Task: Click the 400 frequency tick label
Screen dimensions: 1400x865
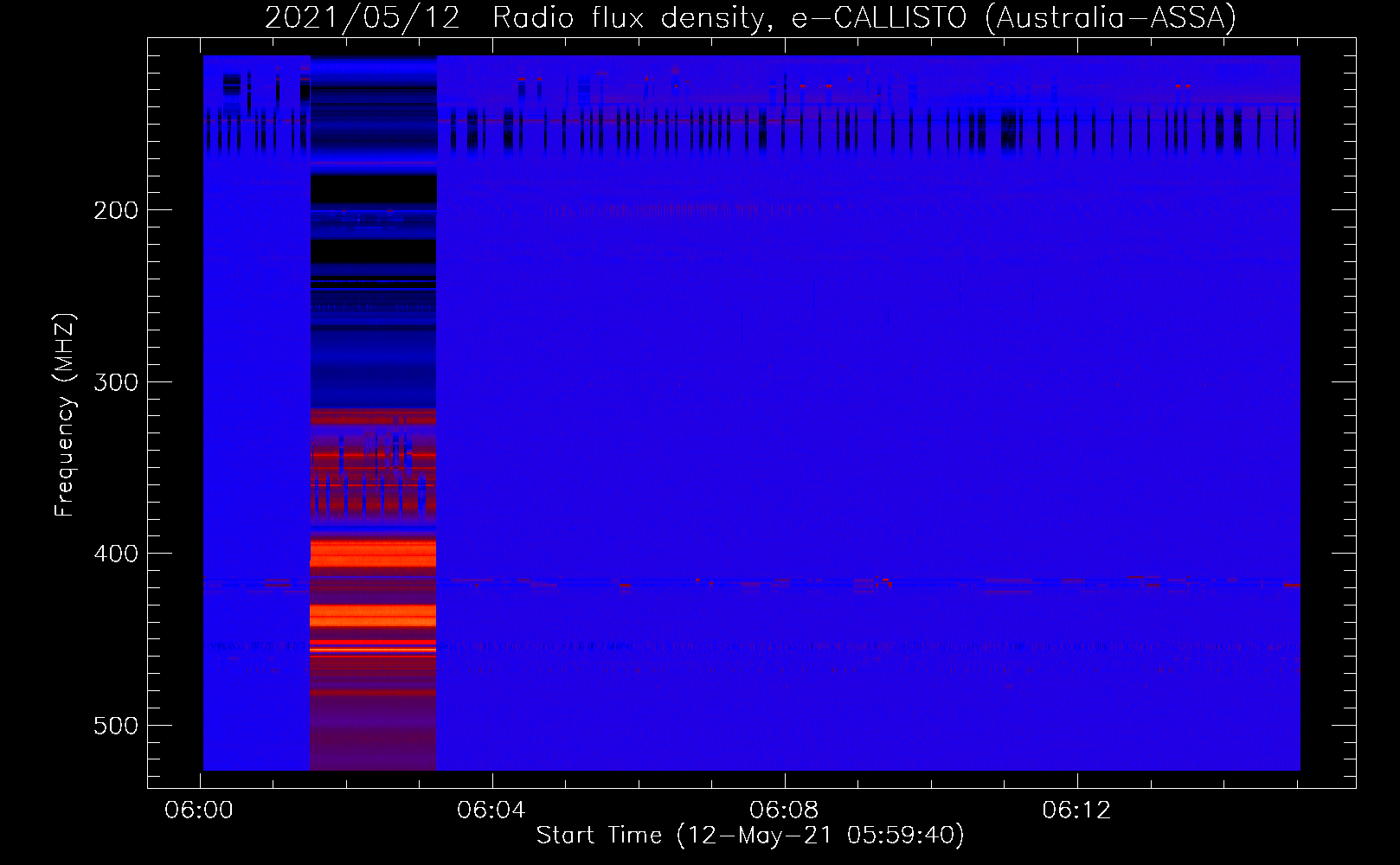Action: (116, 554)
